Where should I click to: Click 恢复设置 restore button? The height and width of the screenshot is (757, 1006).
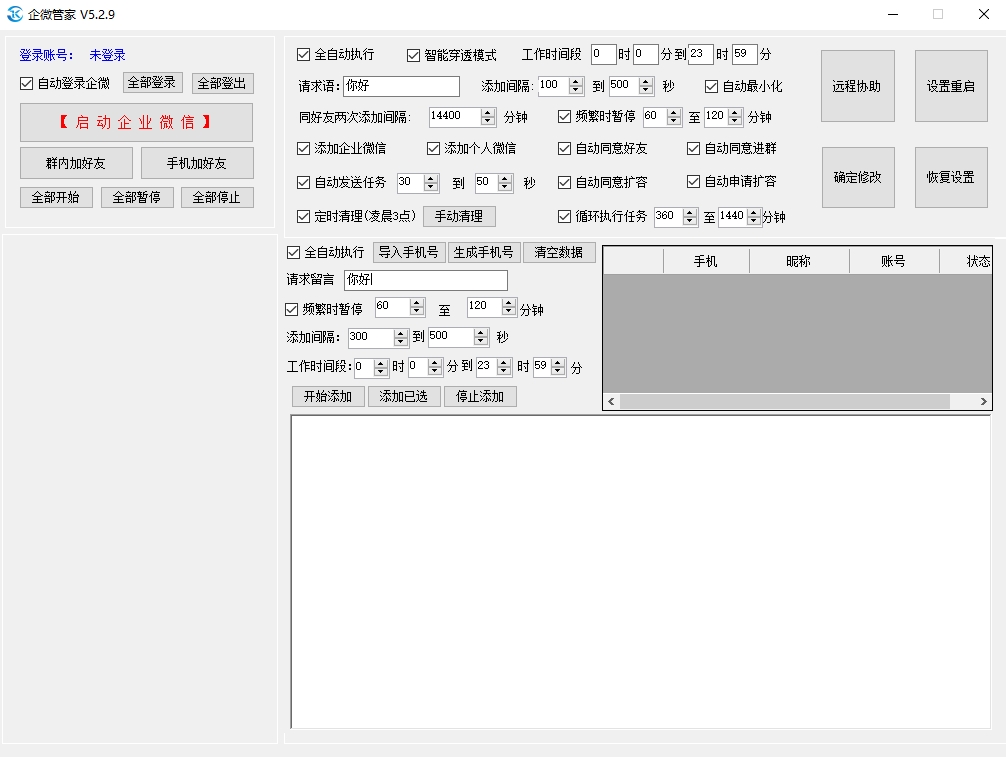(x=951, y=177)
